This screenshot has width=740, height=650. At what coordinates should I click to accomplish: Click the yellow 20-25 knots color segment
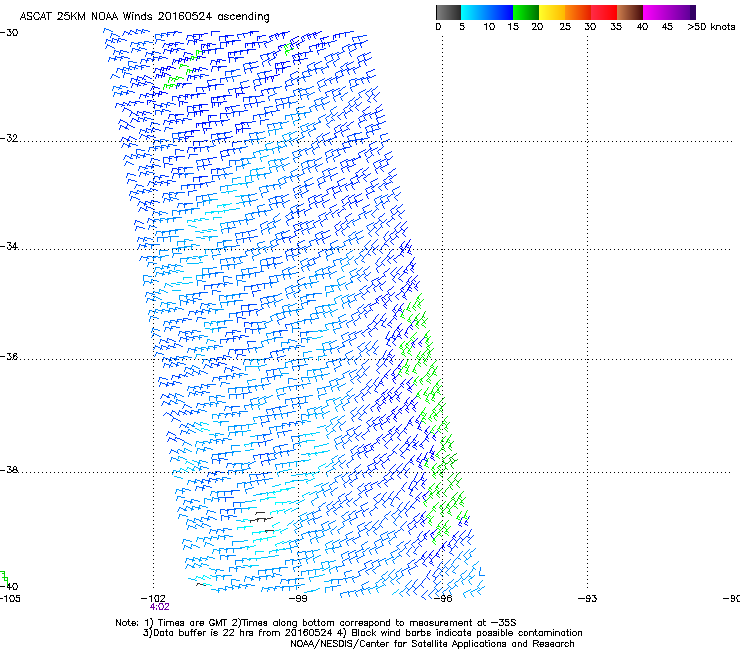tap(552, 12)
